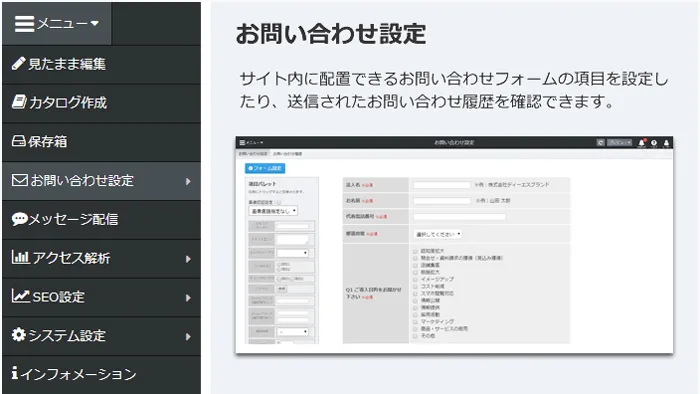The height and width of the screenshot is (394, 700).
Task: Open the hamburger メニュー icon in sidebar
Action: pyautogui.click(x=24, y=24)
